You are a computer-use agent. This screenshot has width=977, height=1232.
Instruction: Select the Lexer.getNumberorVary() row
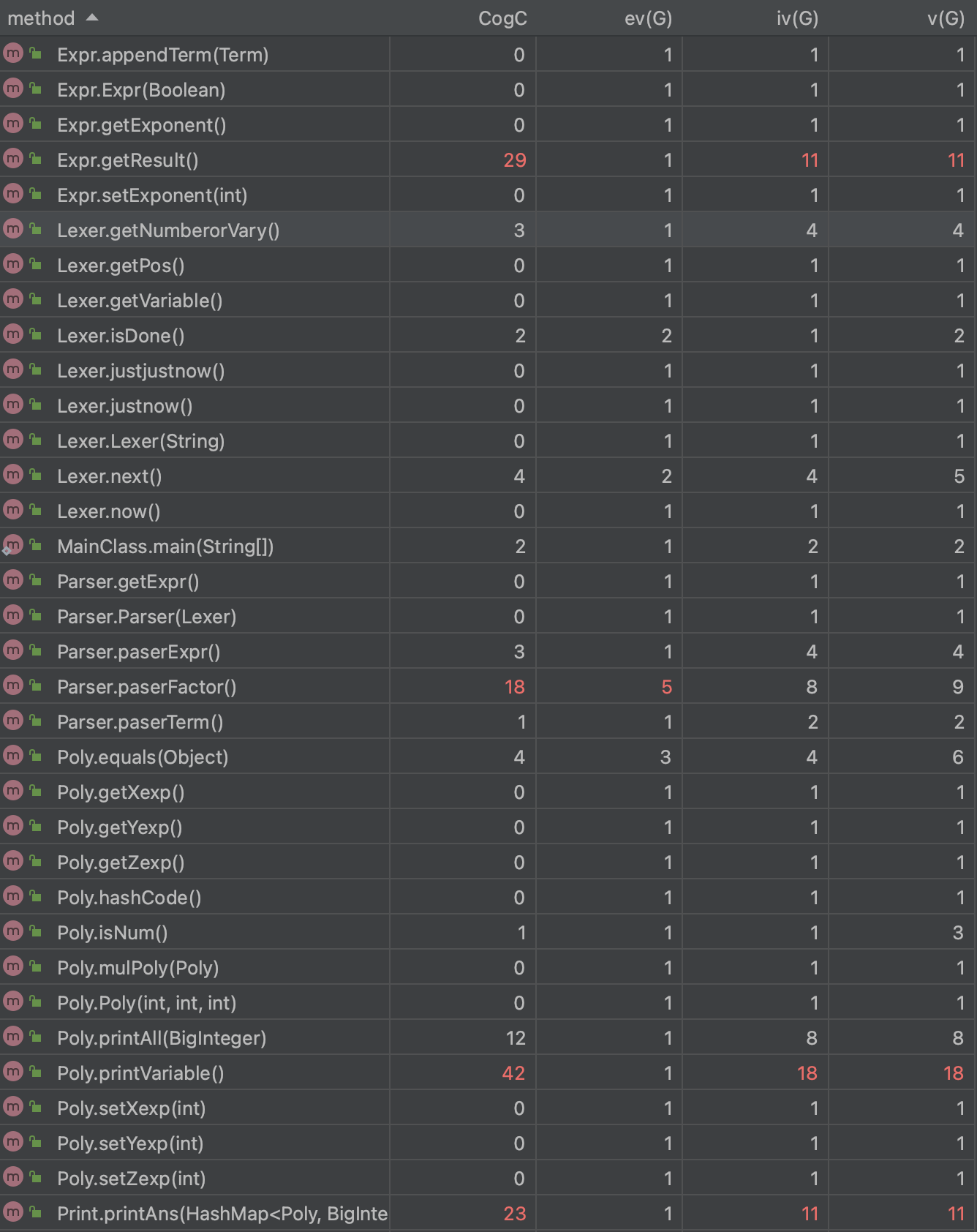[168, 230]
